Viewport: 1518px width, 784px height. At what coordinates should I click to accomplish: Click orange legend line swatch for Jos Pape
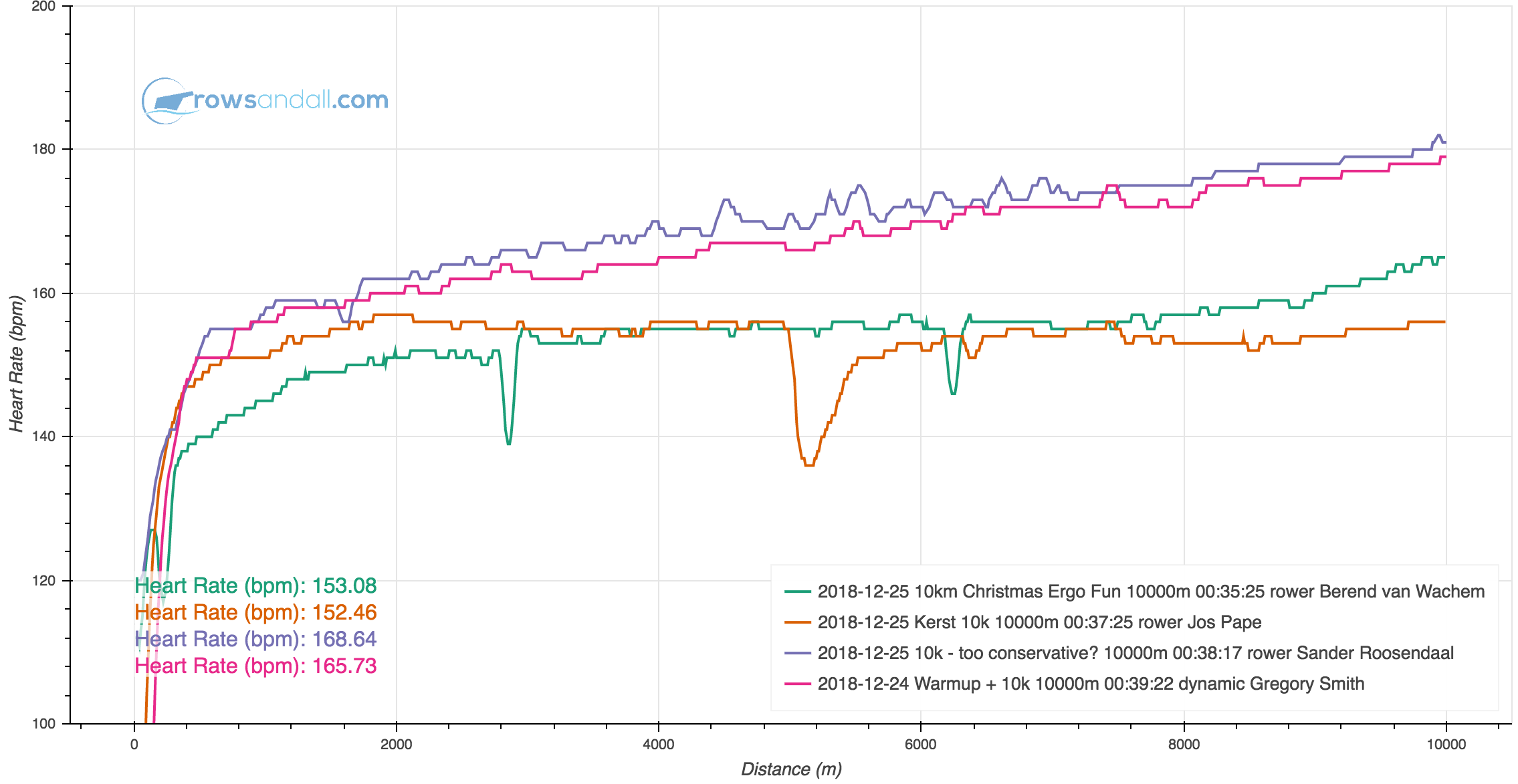(x=797, y=622)
